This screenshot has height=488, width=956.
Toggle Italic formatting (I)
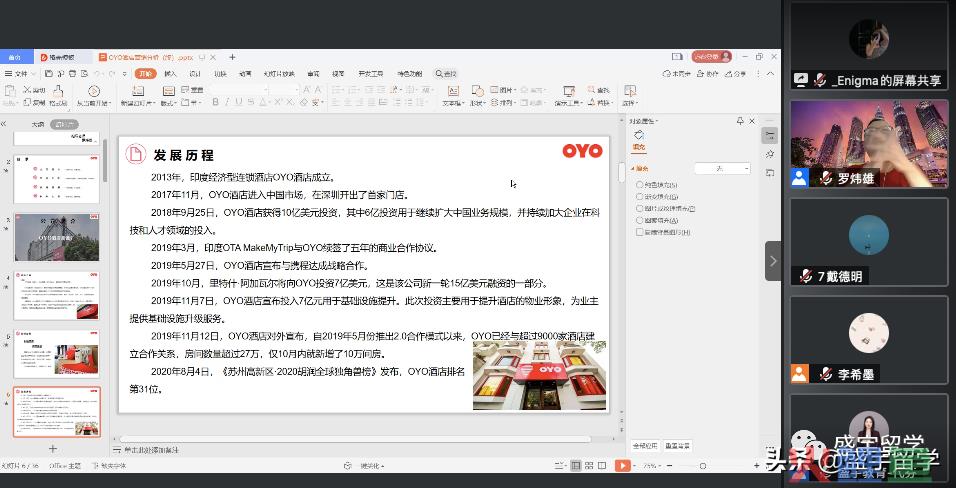[227, 102]
